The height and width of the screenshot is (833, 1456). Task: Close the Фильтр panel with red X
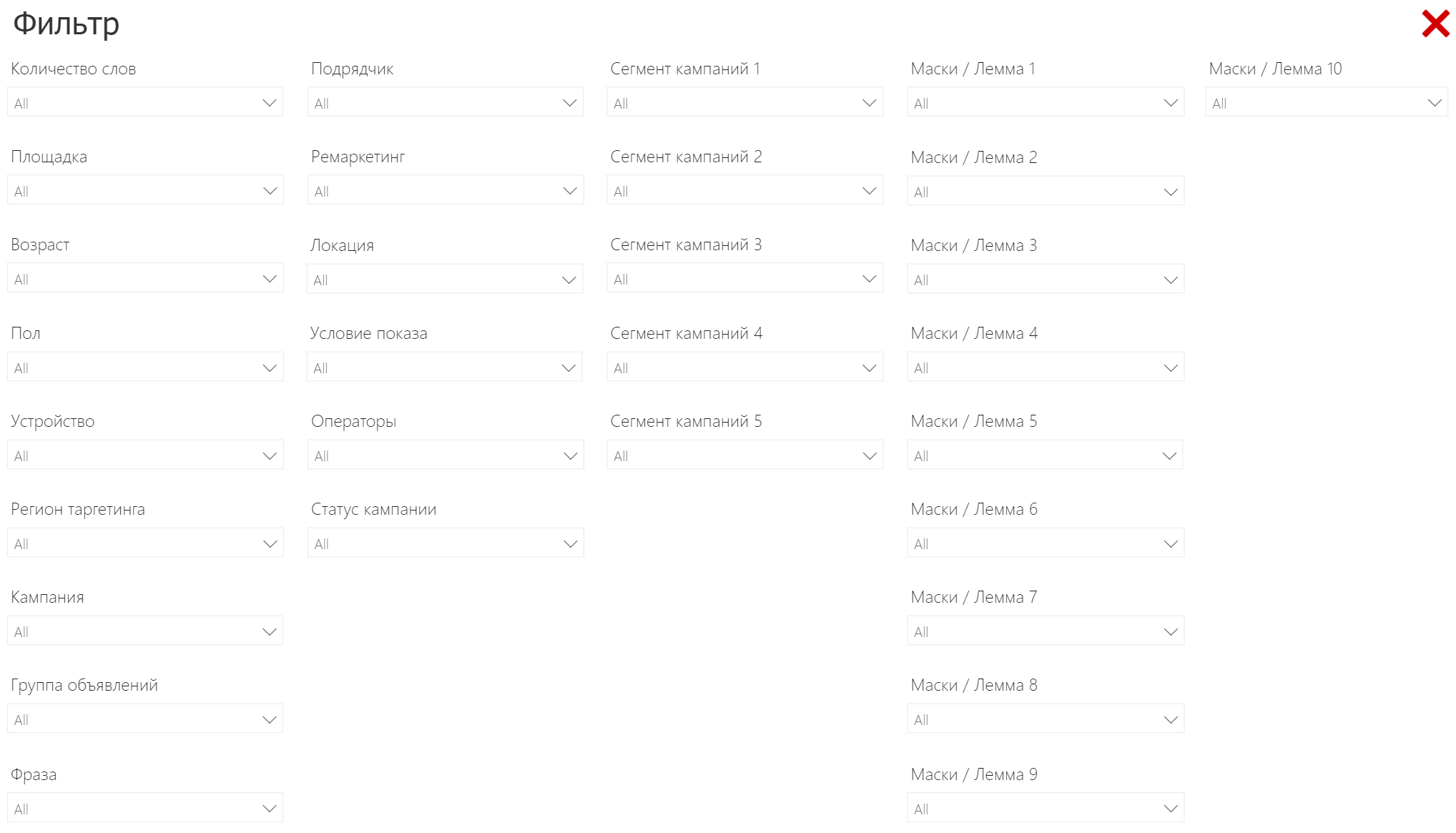1435,24
